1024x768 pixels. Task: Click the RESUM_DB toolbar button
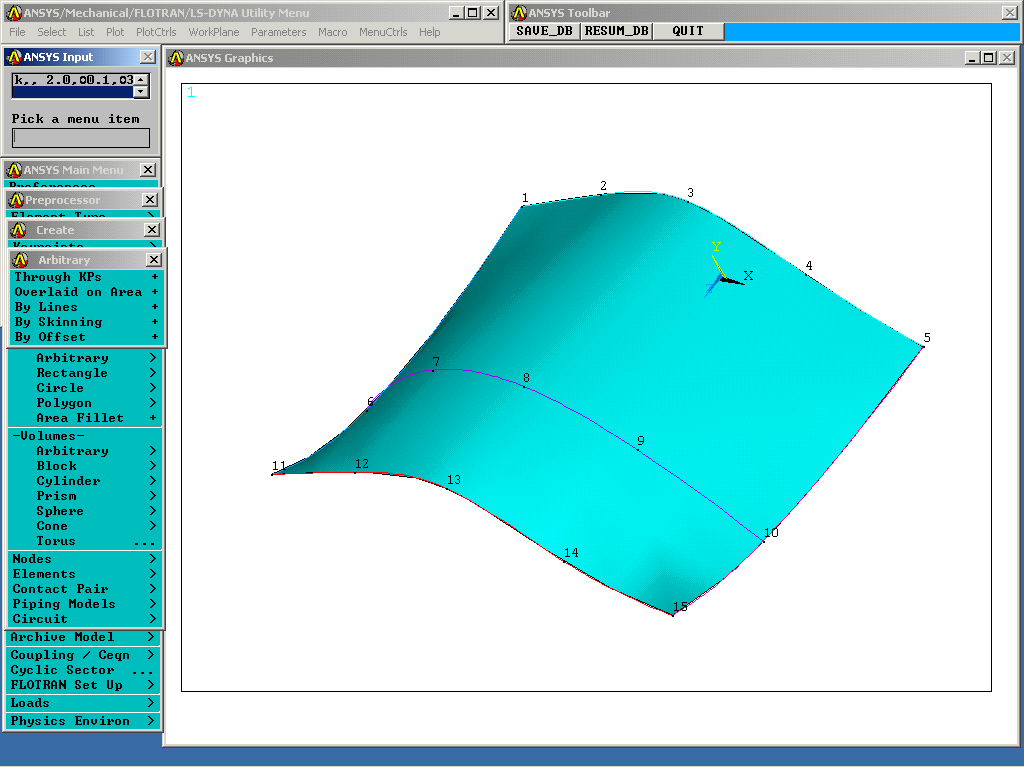[x=616, y=31]
